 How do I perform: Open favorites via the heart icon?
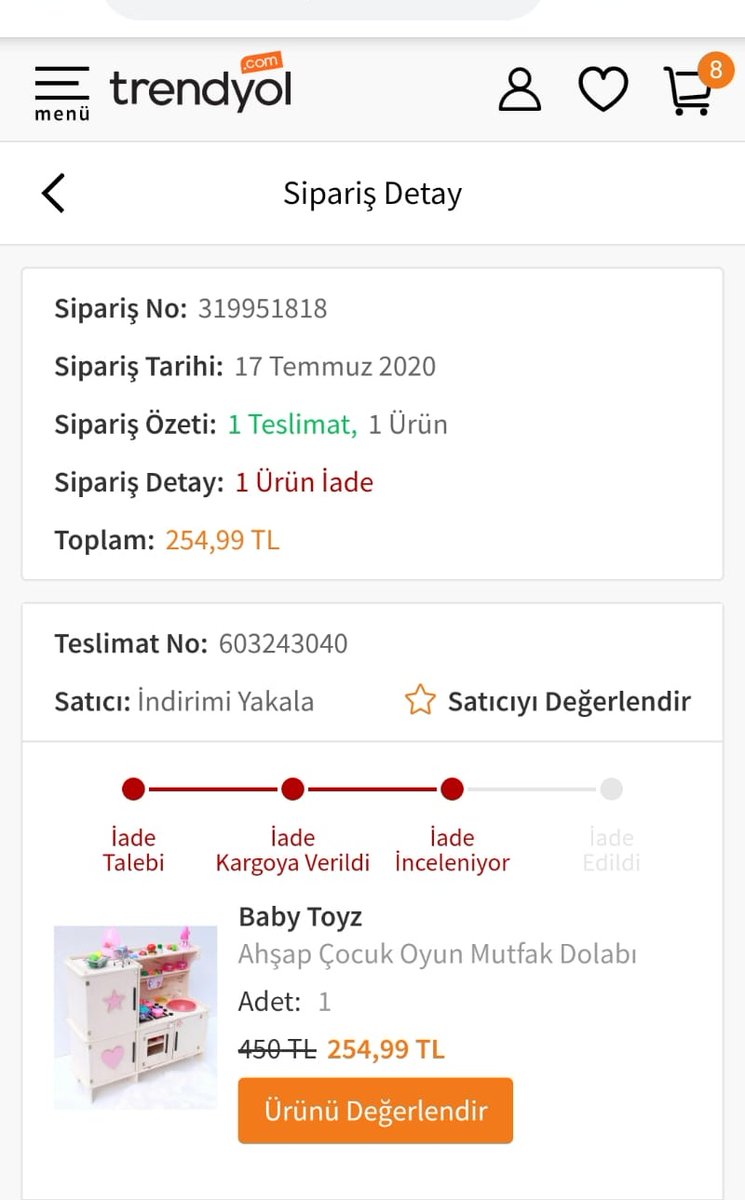(604, 89)
